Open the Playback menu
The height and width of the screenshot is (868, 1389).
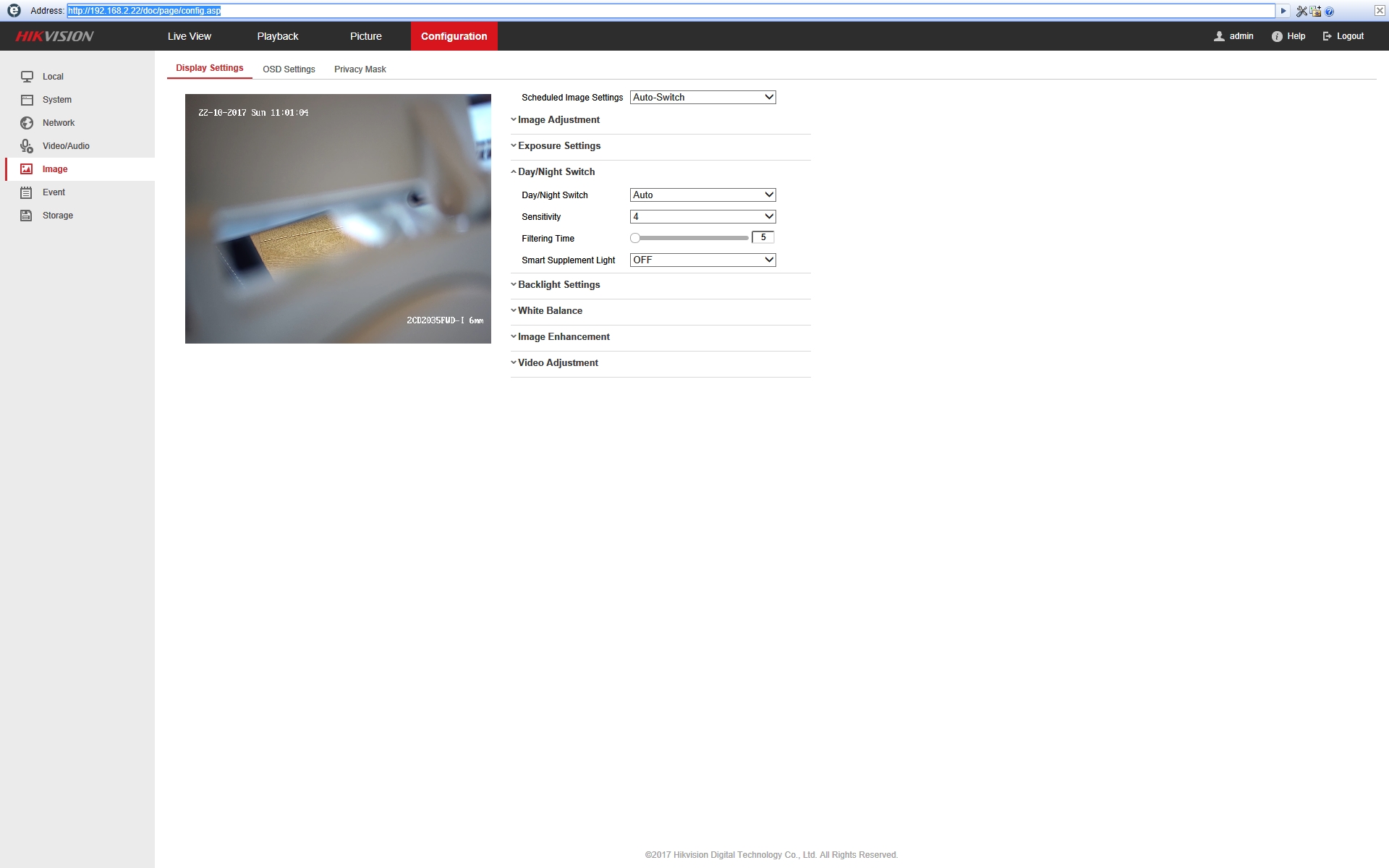pyautogui.click(x=278, y=36)
